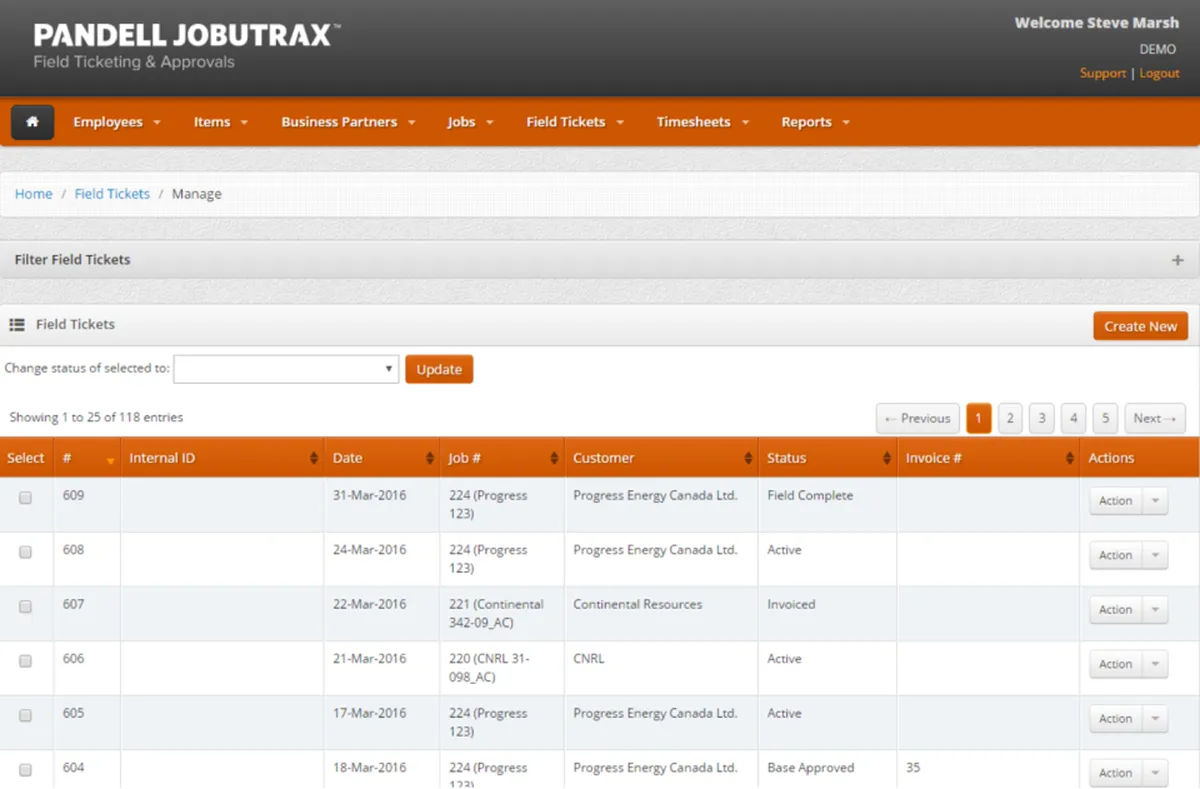This screenshot has width=1200, height=789.
Task: Click the Pandell Jobutrax logo
Action: [x=186, y=46]
